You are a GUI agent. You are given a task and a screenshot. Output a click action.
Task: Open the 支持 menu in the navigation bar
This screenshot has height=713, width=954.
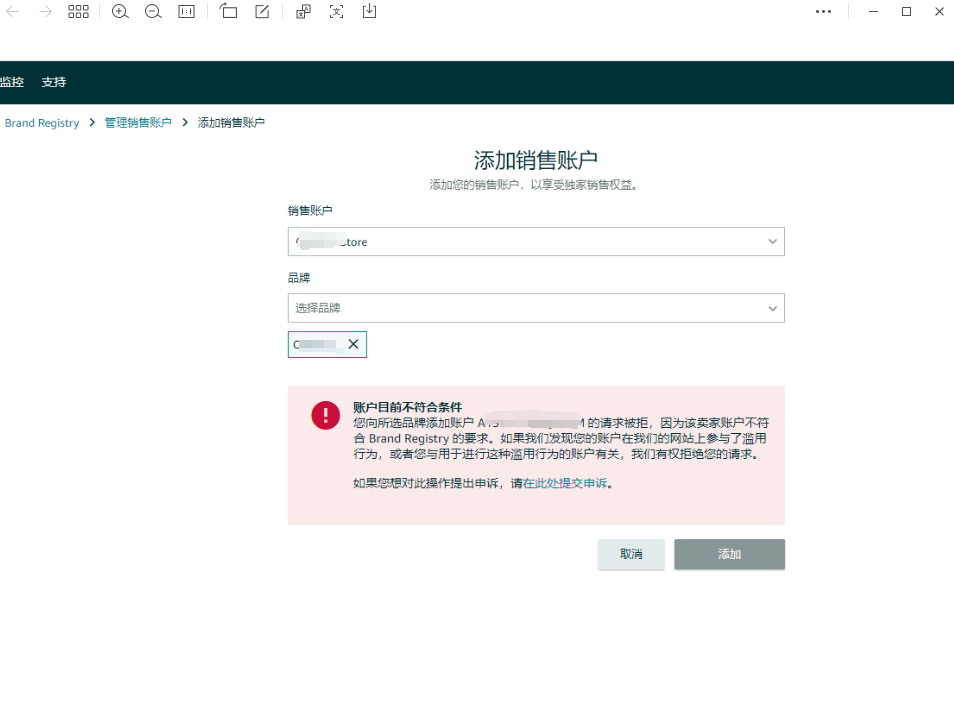tap(54, 82)
